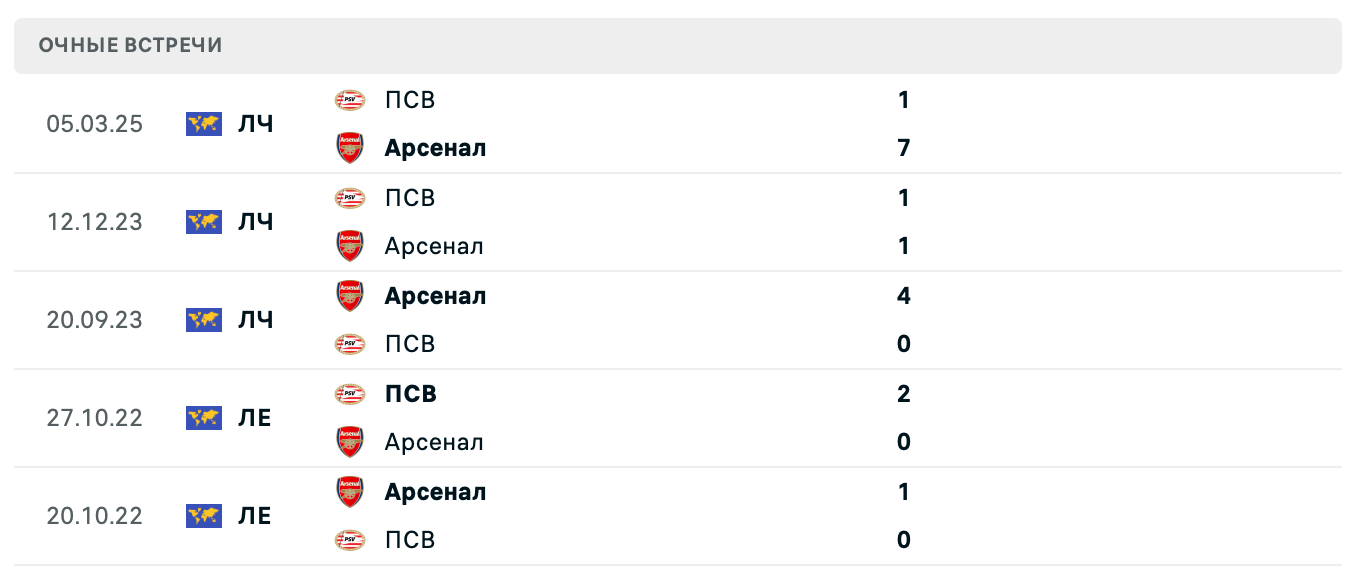Select Арсенал team name in 05.03.25 match
This screenshot has height=580, width=1356.
point(435,148)
